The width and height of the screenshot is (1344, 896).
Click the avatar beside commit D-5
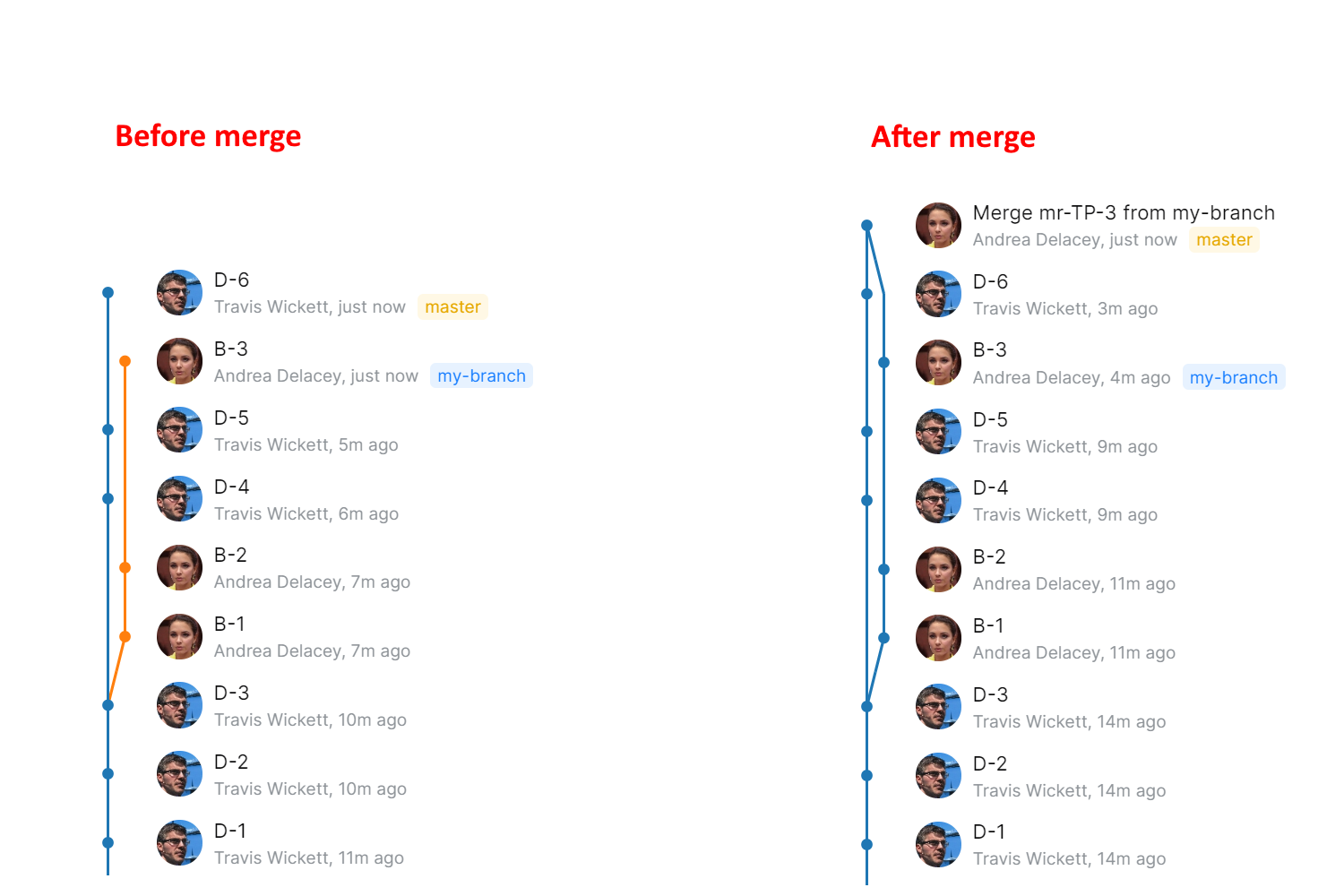(179, 430)
